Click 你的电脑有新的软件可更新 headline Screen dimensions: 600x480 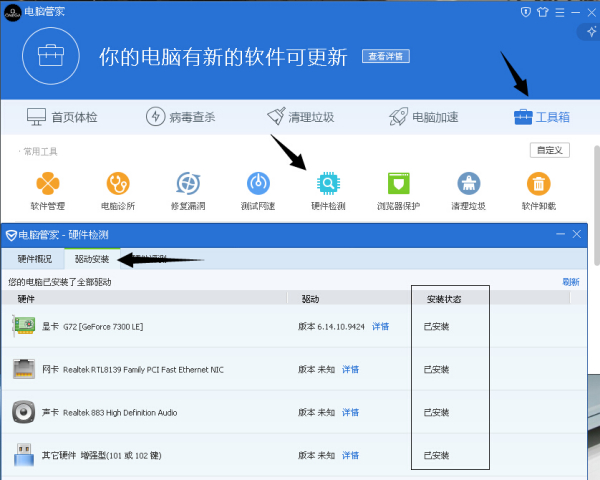[x=223, y=57]
